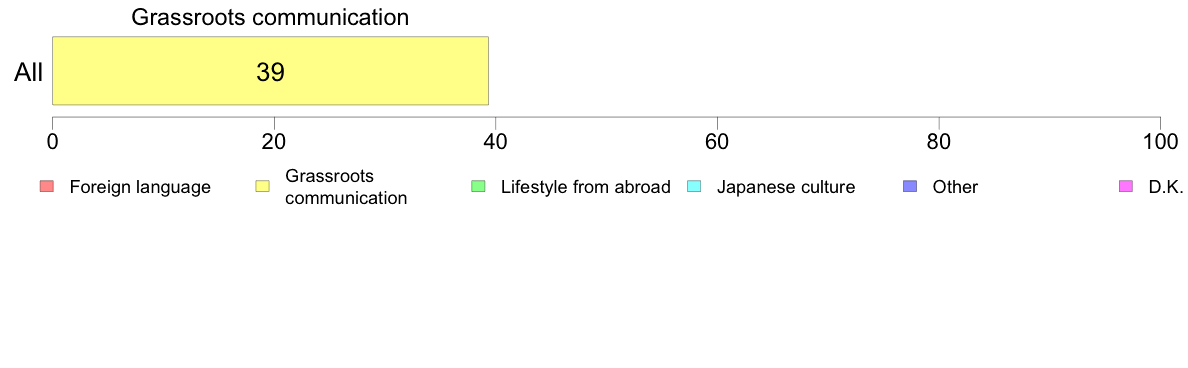Click the 100 axis tick label

[x=1159, y=142]
